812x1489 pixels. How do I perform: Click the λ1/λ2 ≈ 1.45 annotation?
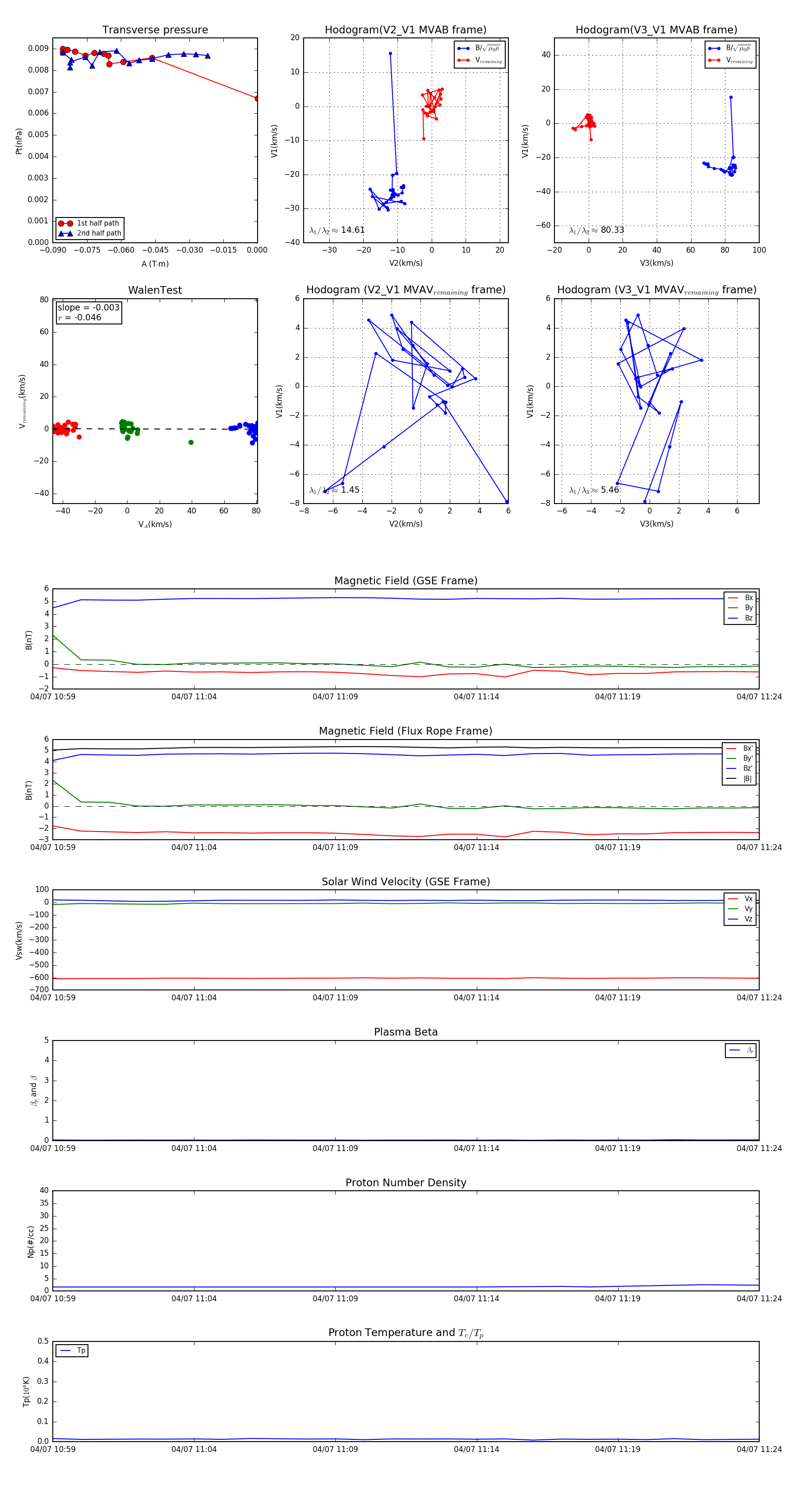point(334,490)
